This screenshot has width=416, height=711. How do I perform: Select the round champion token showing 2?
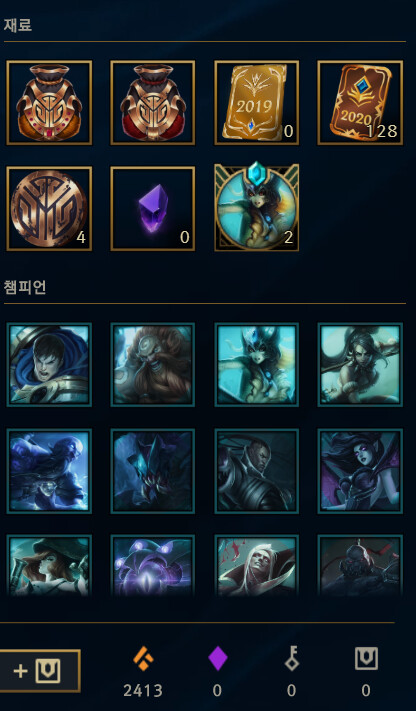pyautogui.click(x=257, y=207)
